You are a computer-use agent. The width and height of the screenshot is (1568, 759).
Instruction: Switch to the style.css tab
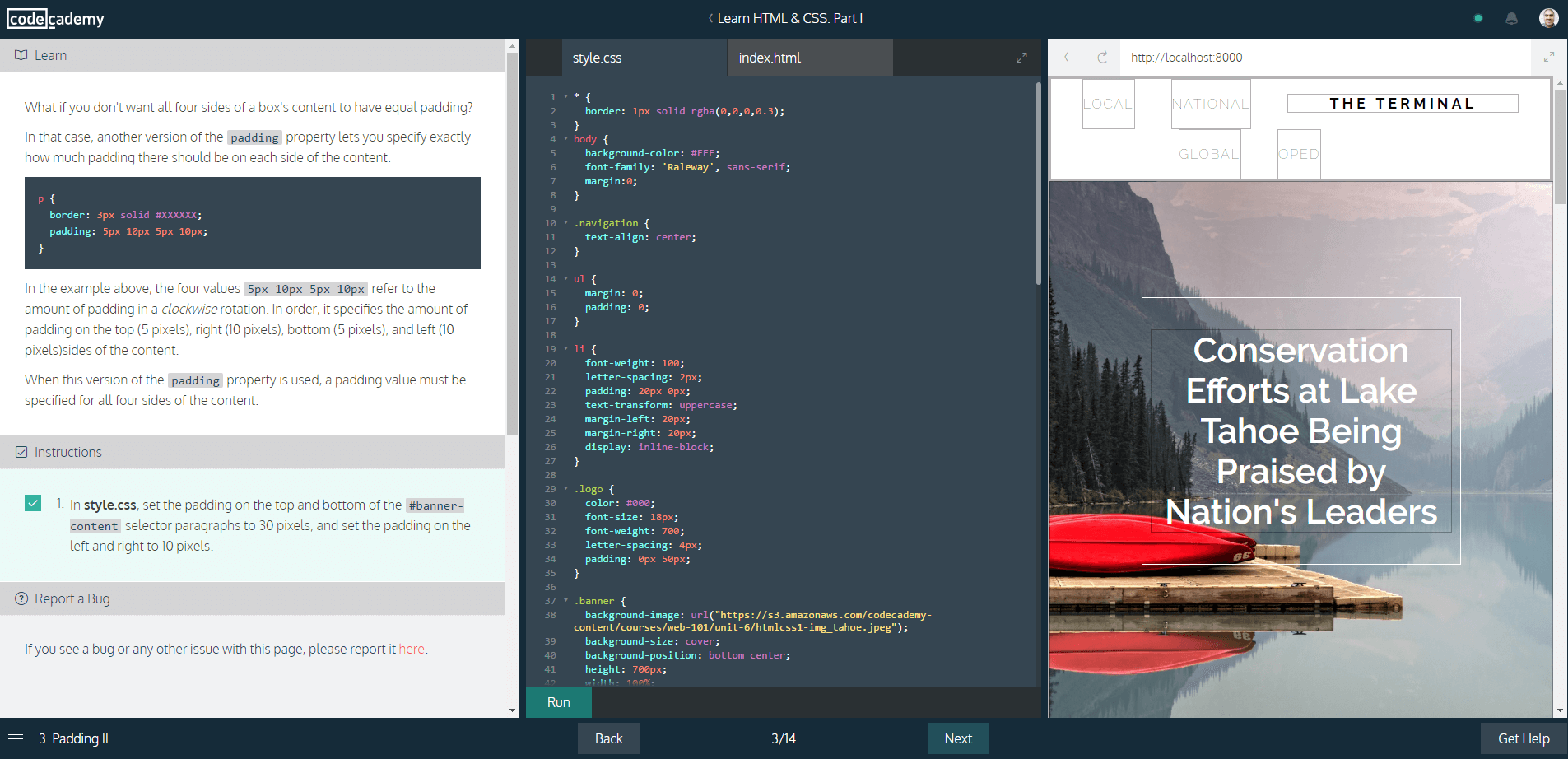pos(644,58)
